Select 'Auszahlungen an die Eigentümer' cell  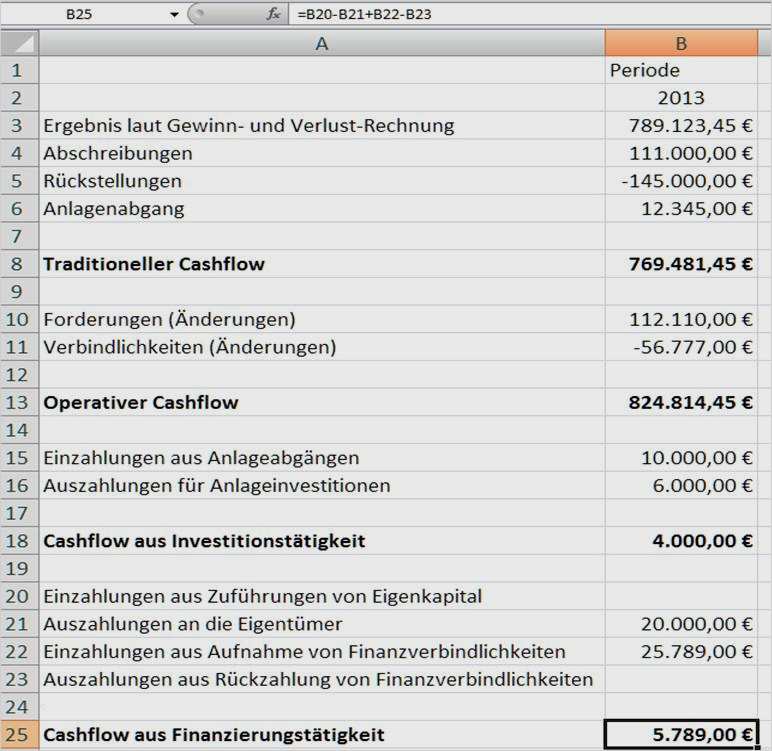click(x=322, y=624)
